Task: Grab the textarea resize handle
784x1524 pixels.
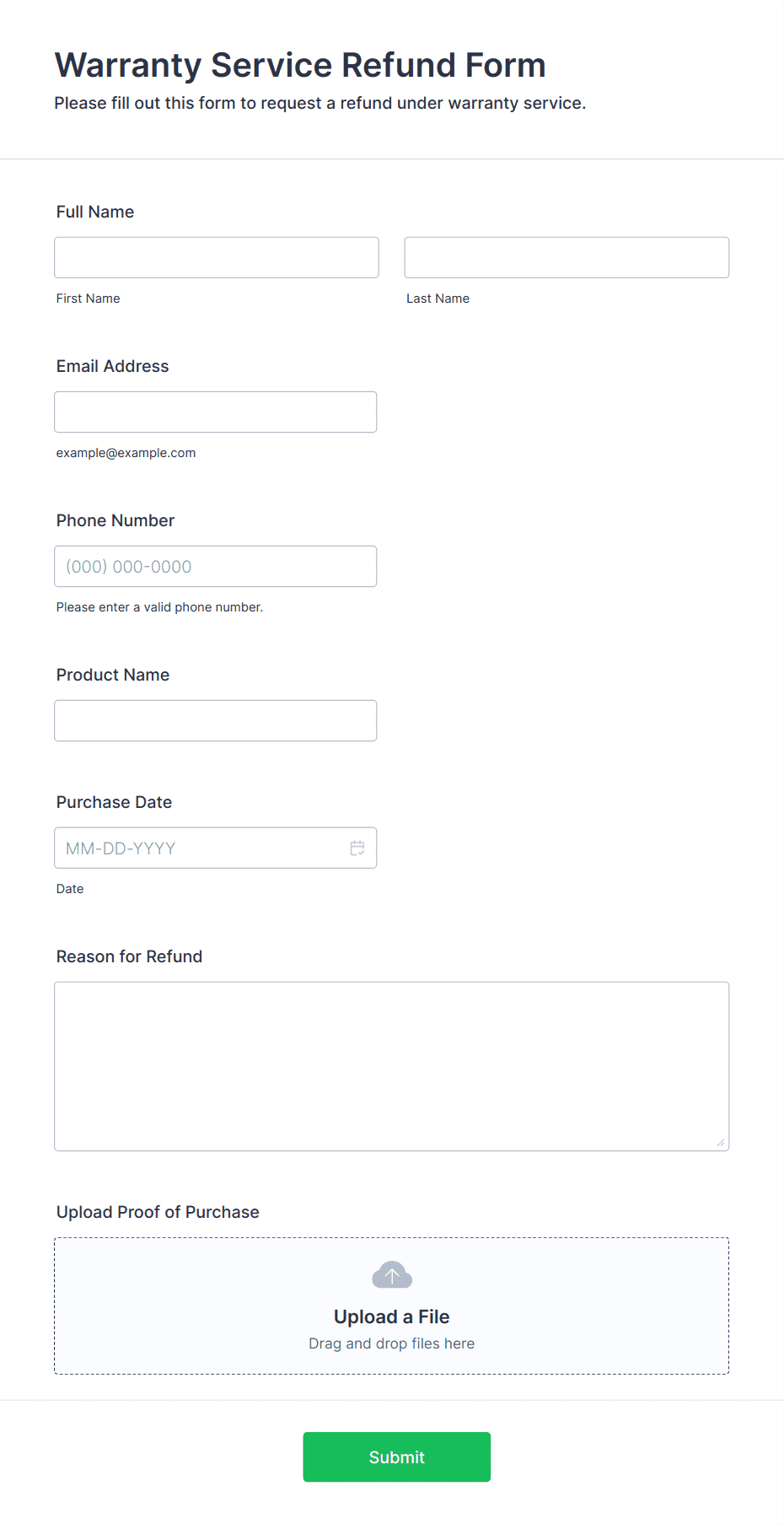Action: point(721,1143)
